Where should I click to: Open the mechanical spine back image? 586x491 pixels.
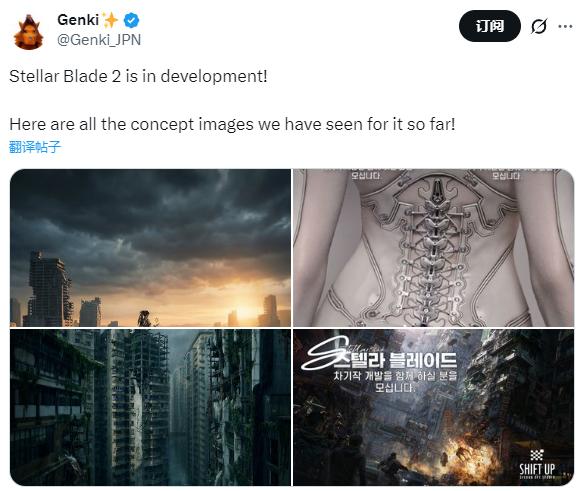pos(434,248)
